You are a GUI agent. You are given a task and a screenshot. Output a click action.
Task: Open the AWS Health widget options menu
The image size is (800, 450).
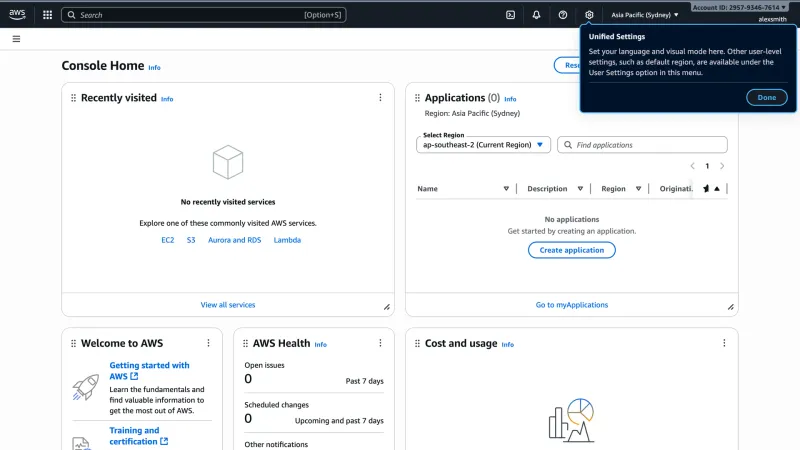click(x=380, y=343)
